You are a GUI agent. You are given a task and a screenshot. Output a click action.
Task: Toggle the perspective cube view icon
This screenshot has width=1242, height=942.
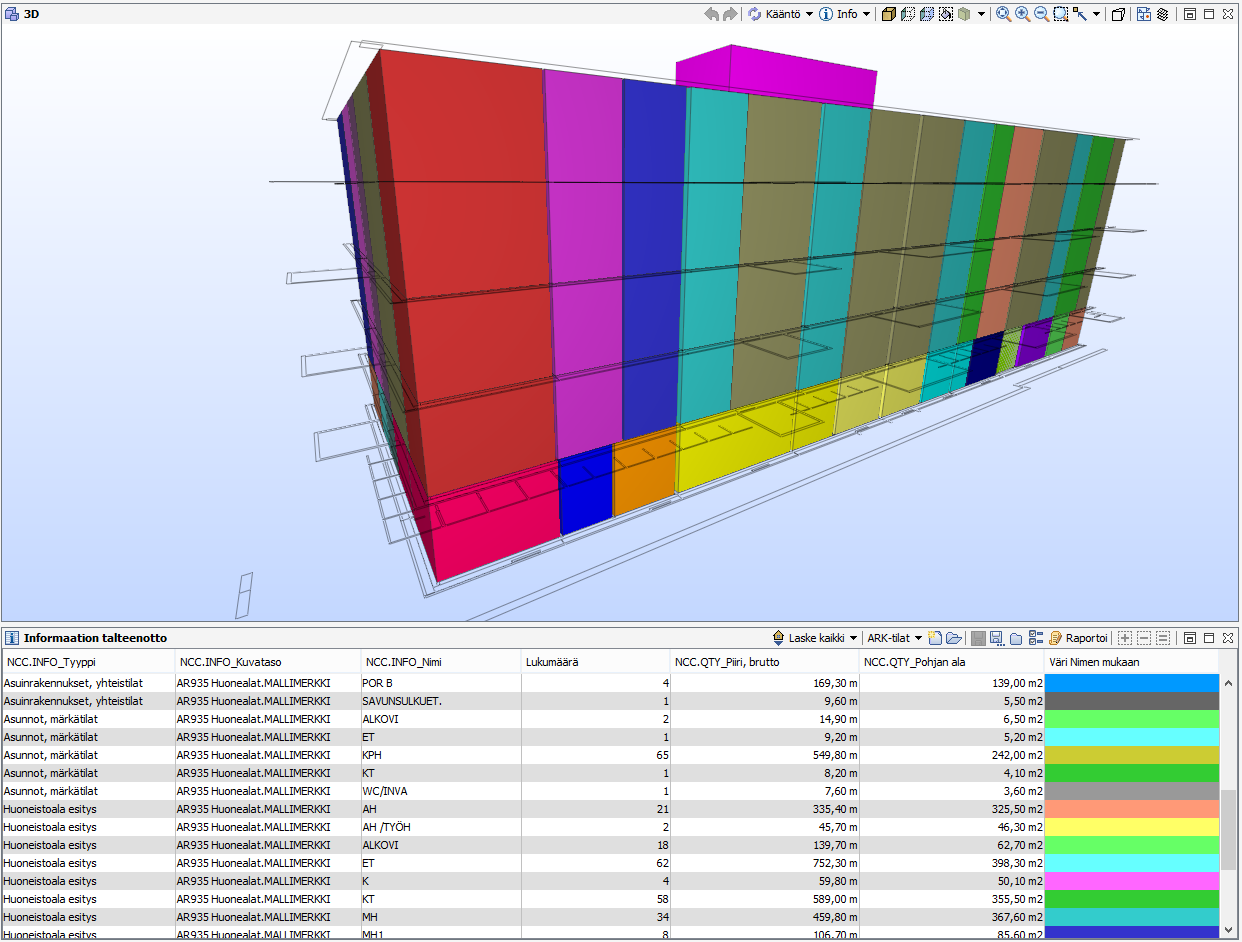point(1118,14)
